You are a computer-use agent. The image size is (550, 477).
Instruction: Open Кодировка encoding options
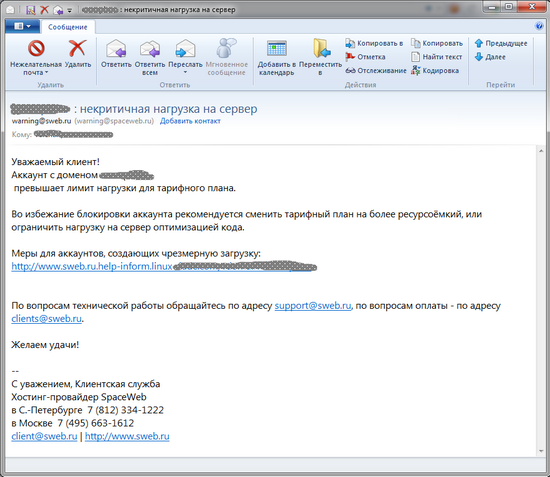click(435, 70)
